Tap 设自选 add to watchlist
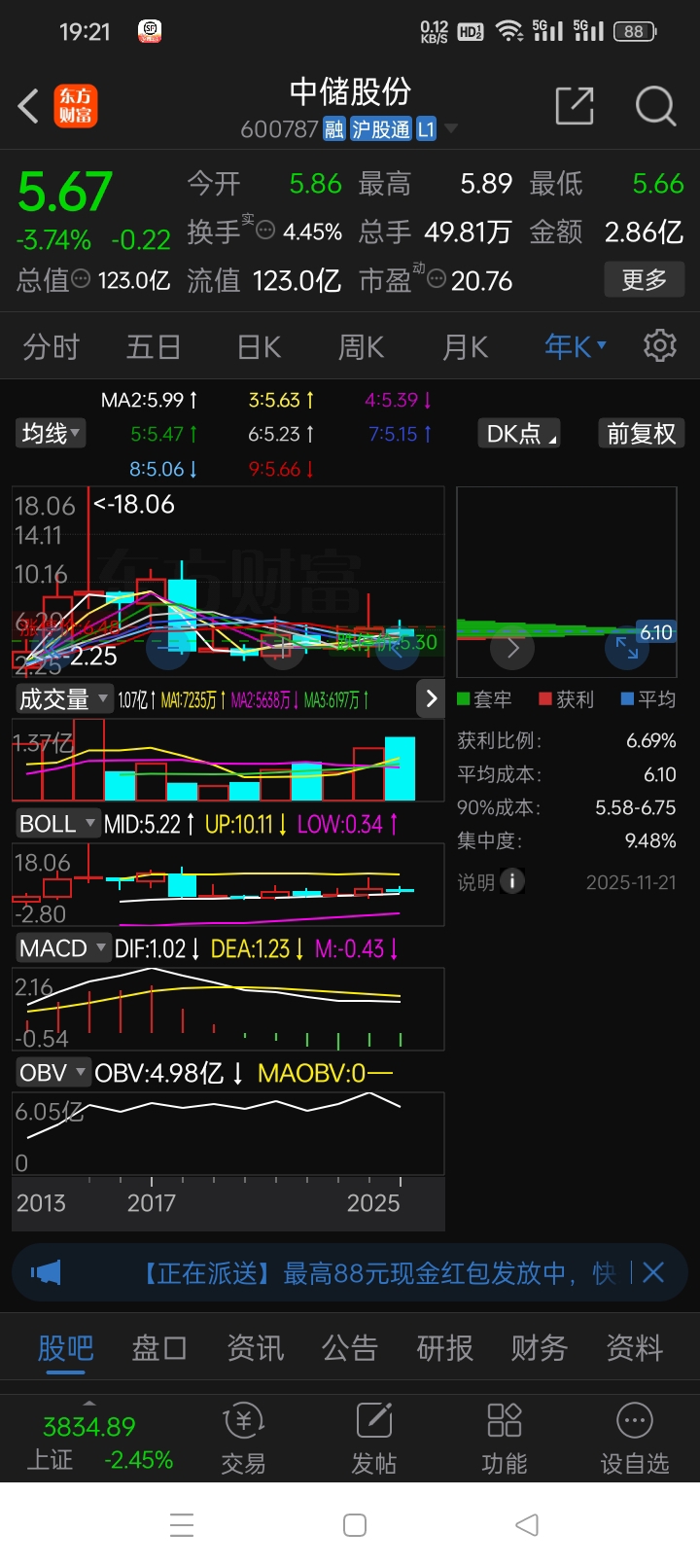Screen dimensions: 700x1568 pos(634,1440)
